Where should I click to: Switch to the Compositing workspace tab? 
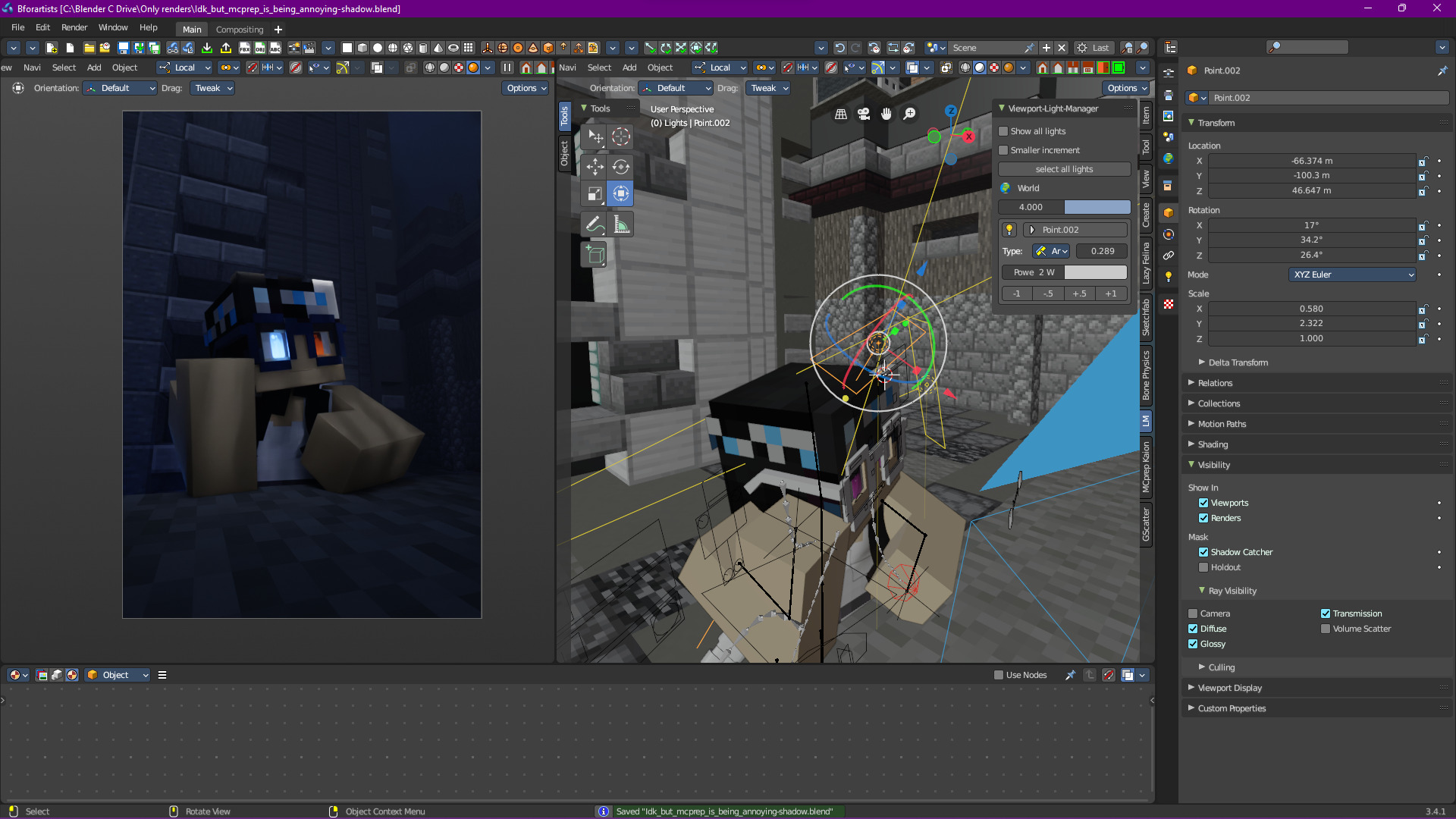point(240,30)
